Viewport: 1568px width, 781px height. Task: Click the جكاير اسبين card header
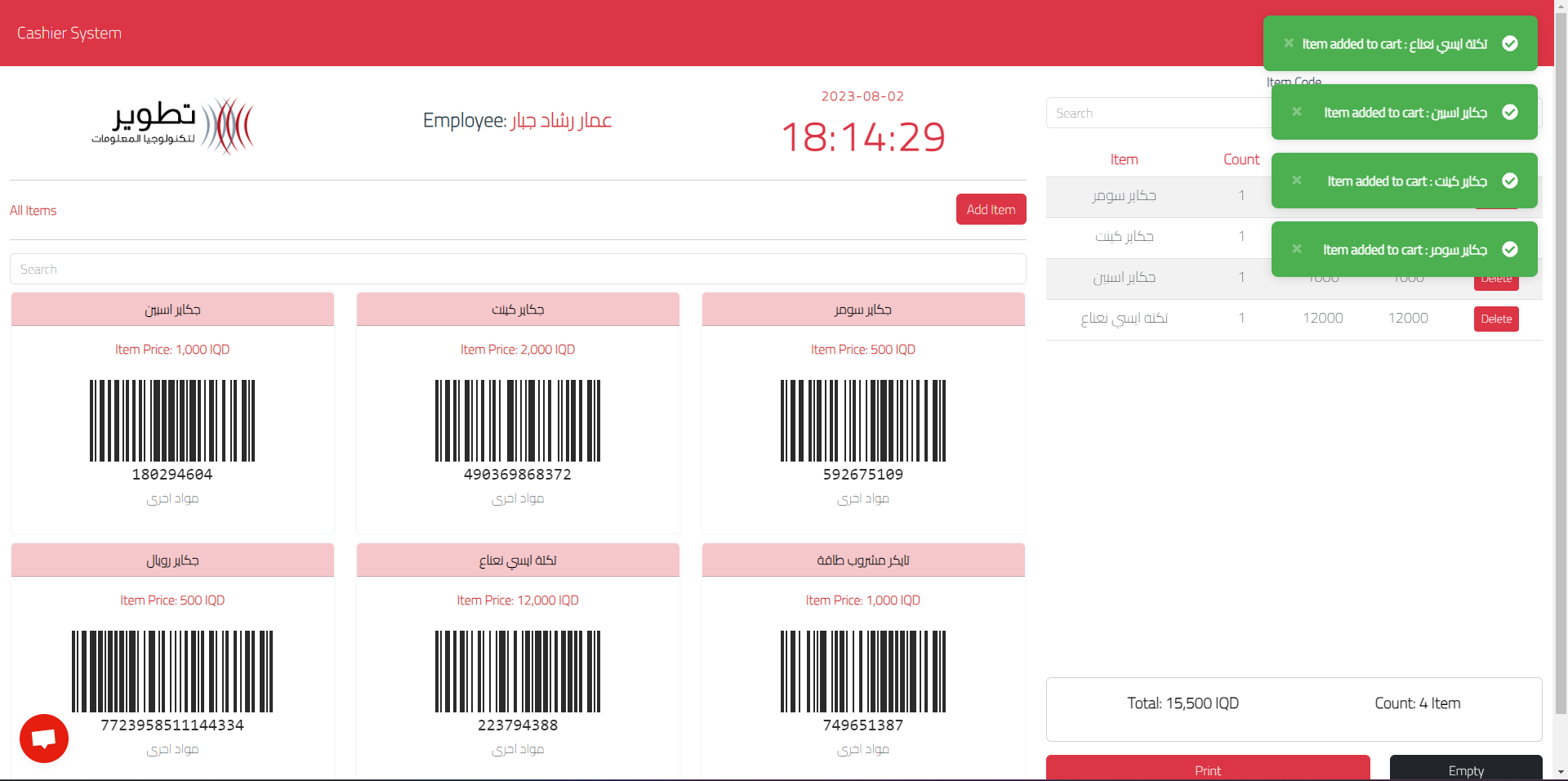(x=172, y=310)
